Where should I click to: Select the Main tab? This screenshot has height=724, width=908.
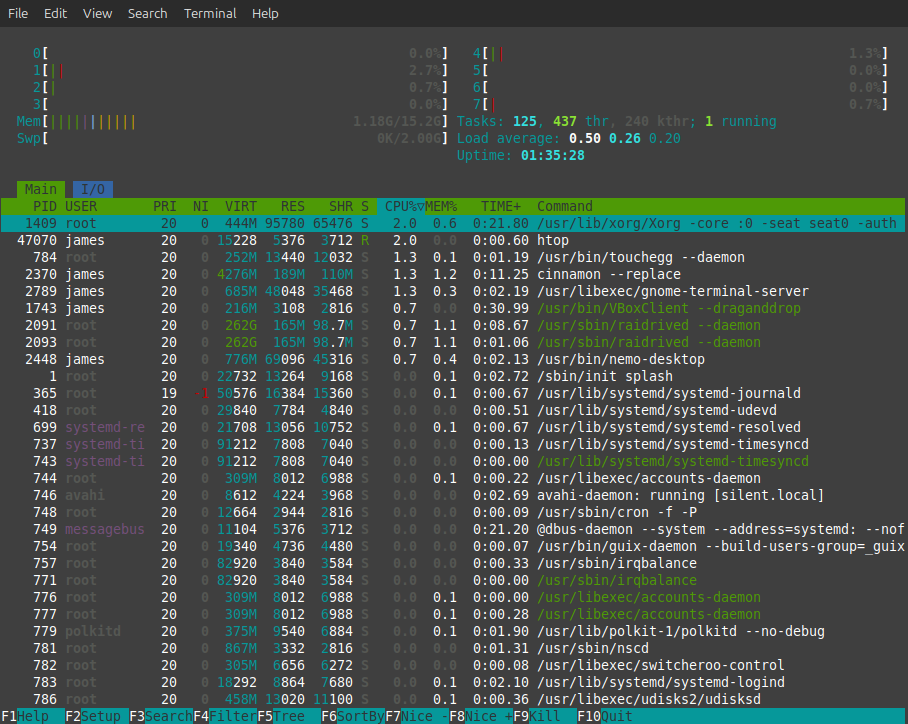[x=41, y=189]
